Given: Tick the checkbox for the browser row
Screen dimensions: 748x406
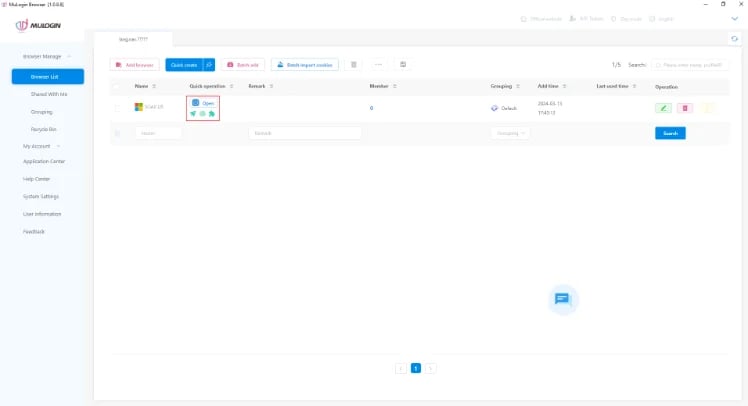Looking at the screenshot, I should click(x=118, y=108).
